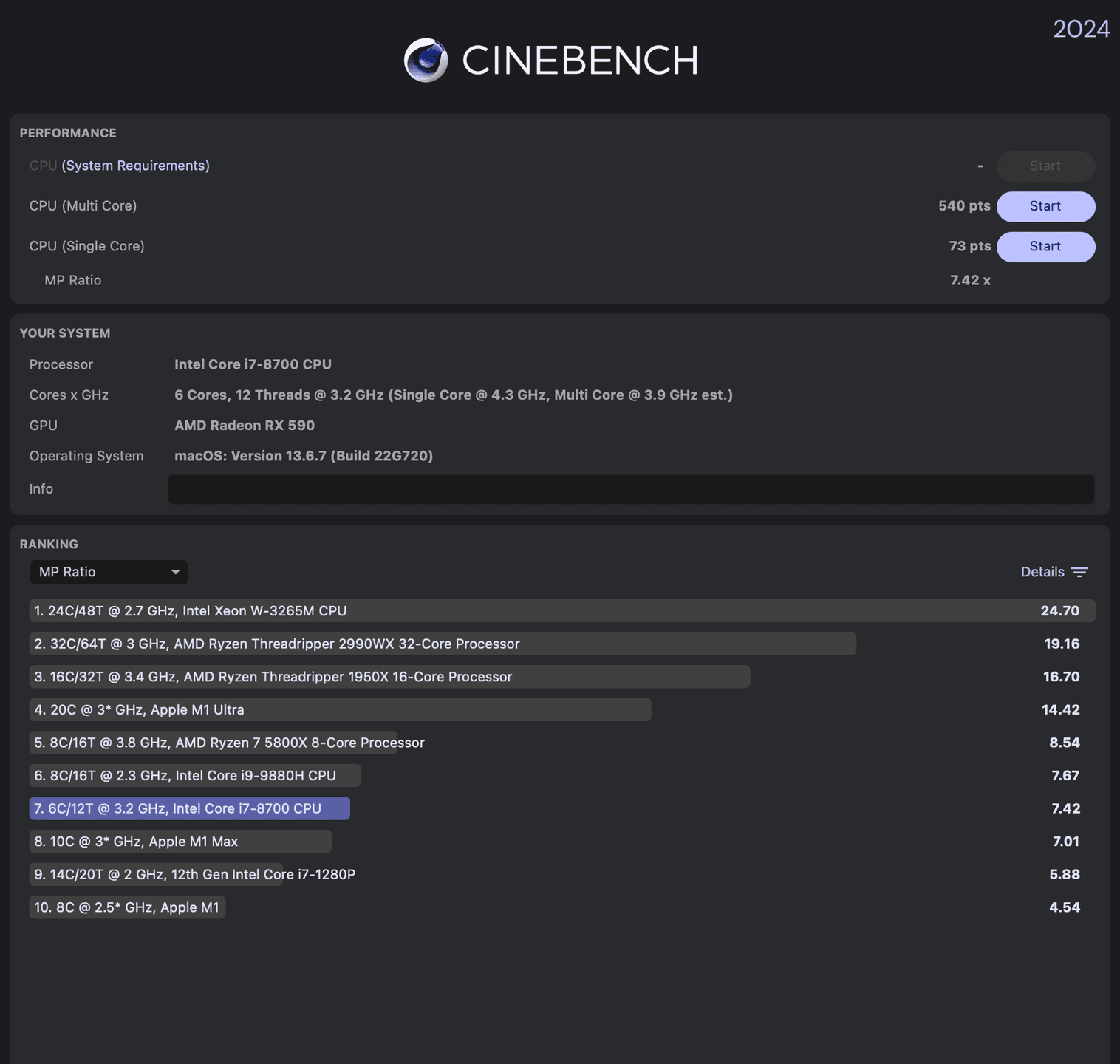Start the CPU Multi Core benchmark
The image size is (1120, 1064).
point(1045,206)
